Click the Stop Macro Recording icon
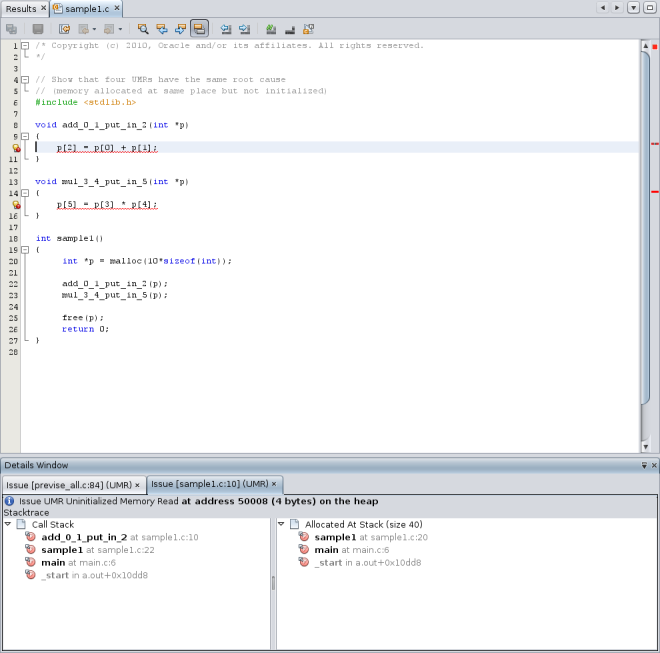 pos(290,29)
